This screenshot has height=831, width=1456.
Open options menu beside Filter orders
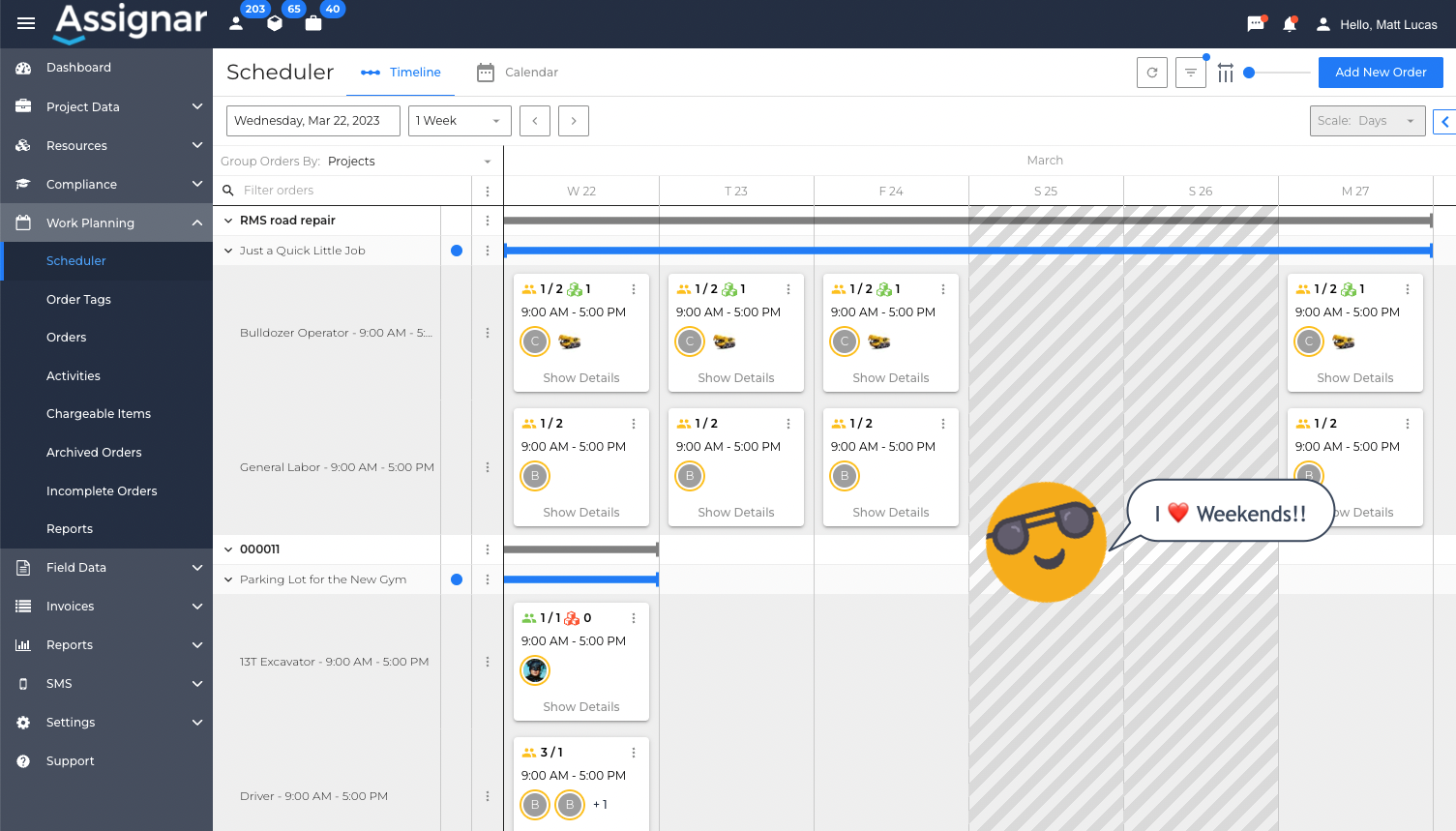pos(488,191)
